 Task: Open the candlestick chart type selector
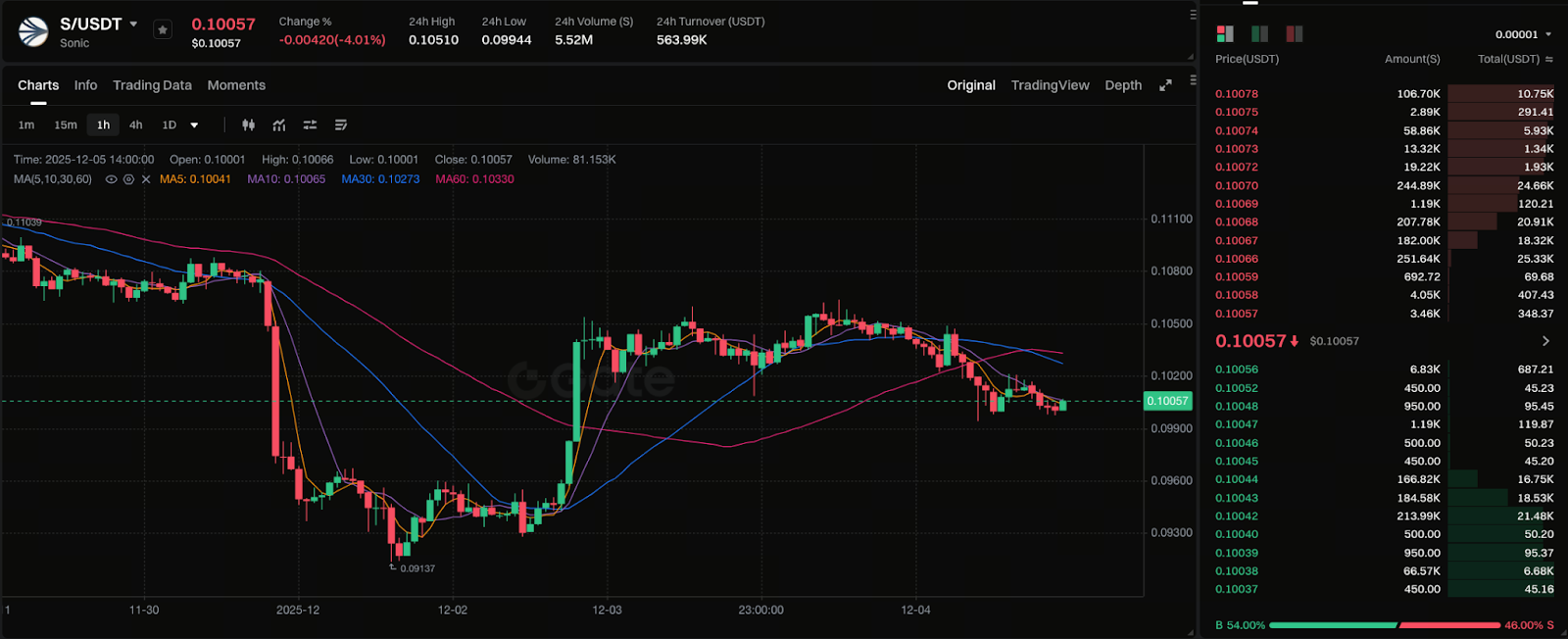point(249,125)
